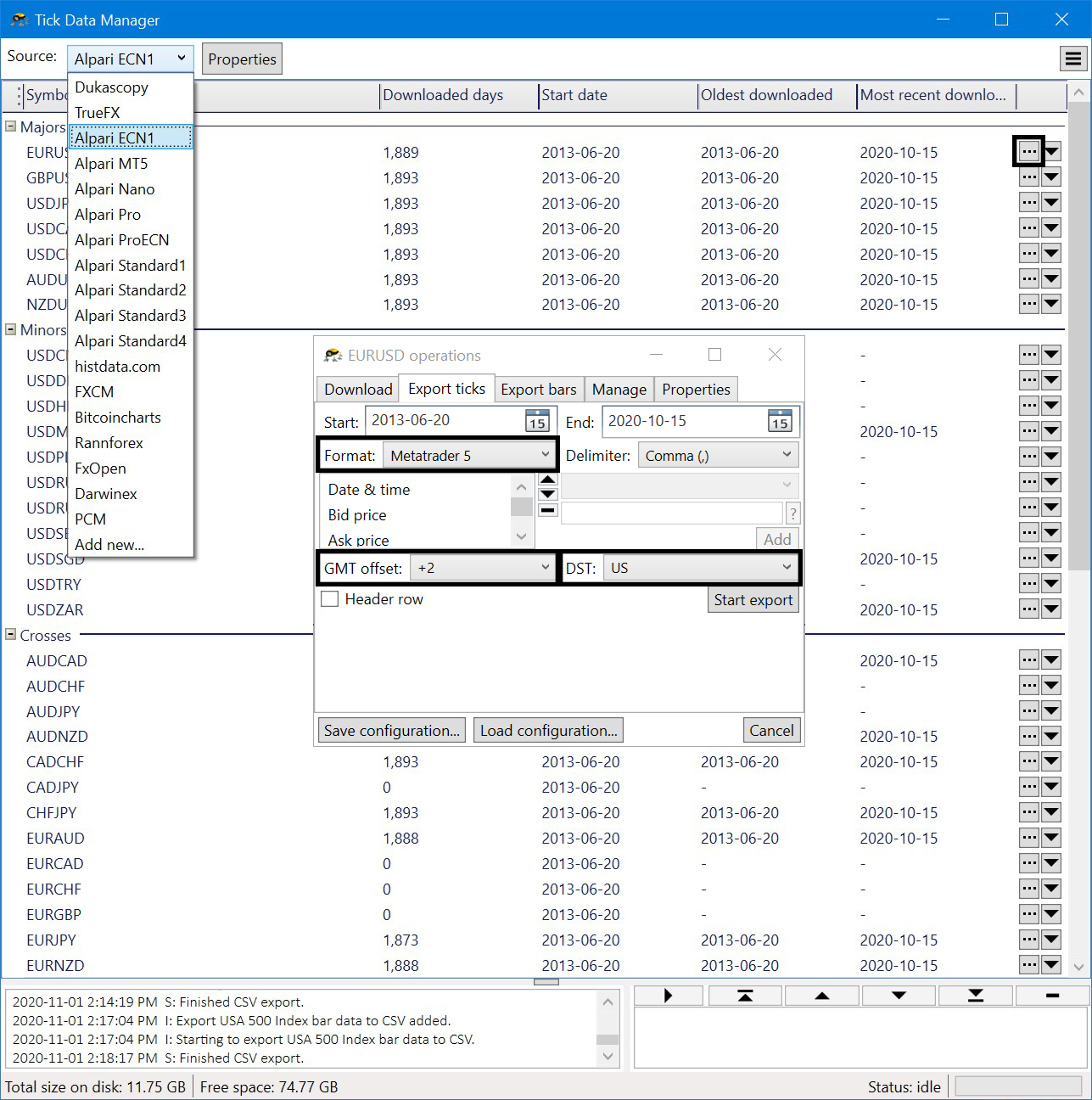Open the ellipsis operations for the CHFJPY row

[1029, 812]
